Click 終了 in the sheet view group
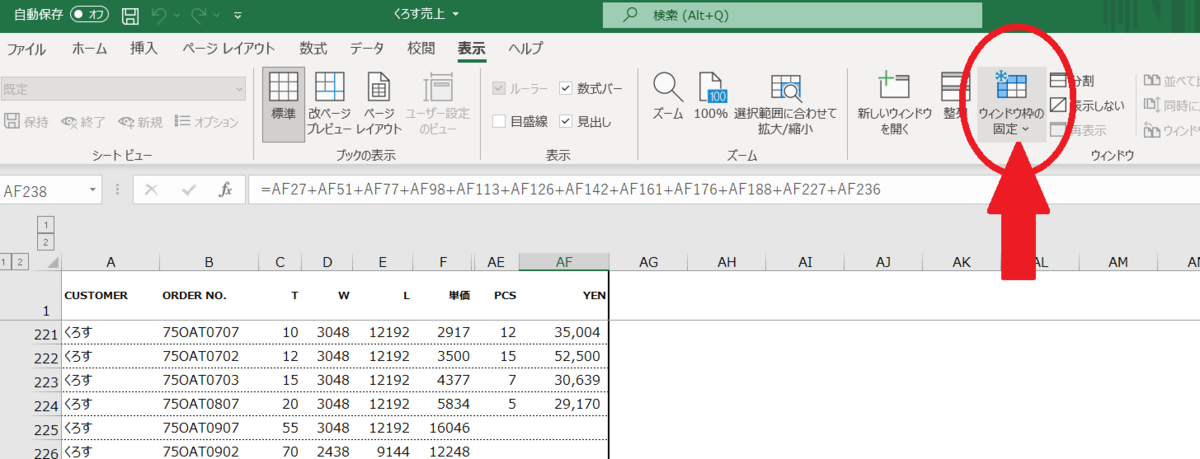1200x459 pixels. (83, 122)
